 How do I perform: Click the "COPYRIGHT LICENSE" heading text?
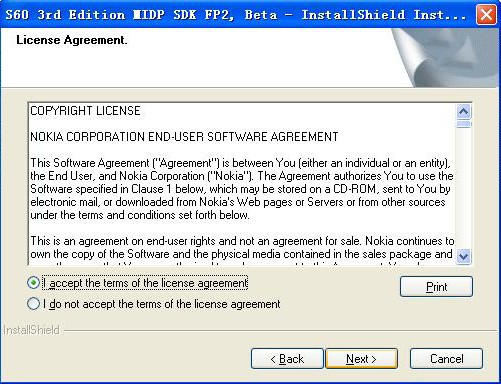[85, 111]
